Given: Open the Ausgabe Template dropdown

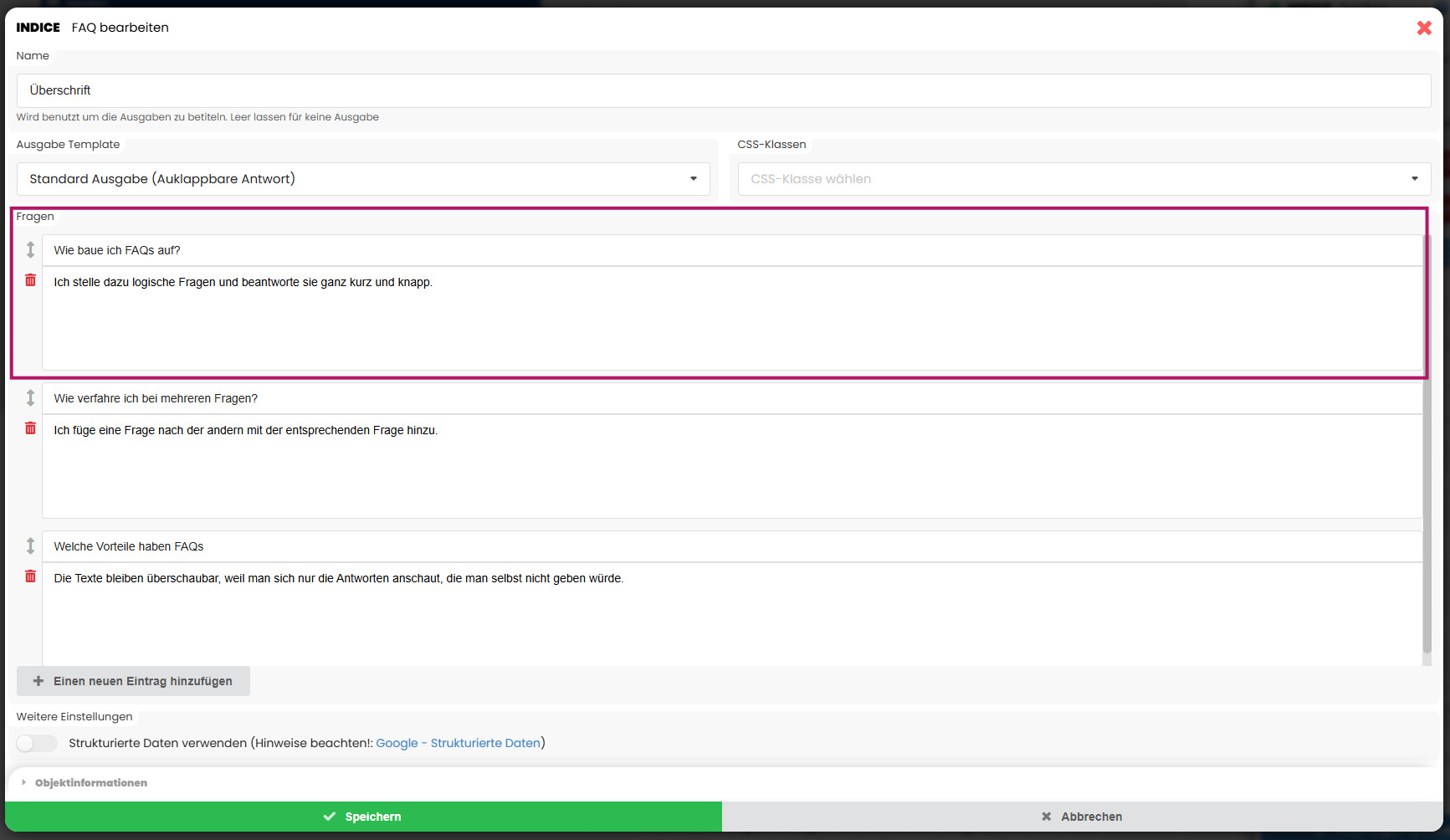Looking at the screenshot, I should (x=363, y=179).
